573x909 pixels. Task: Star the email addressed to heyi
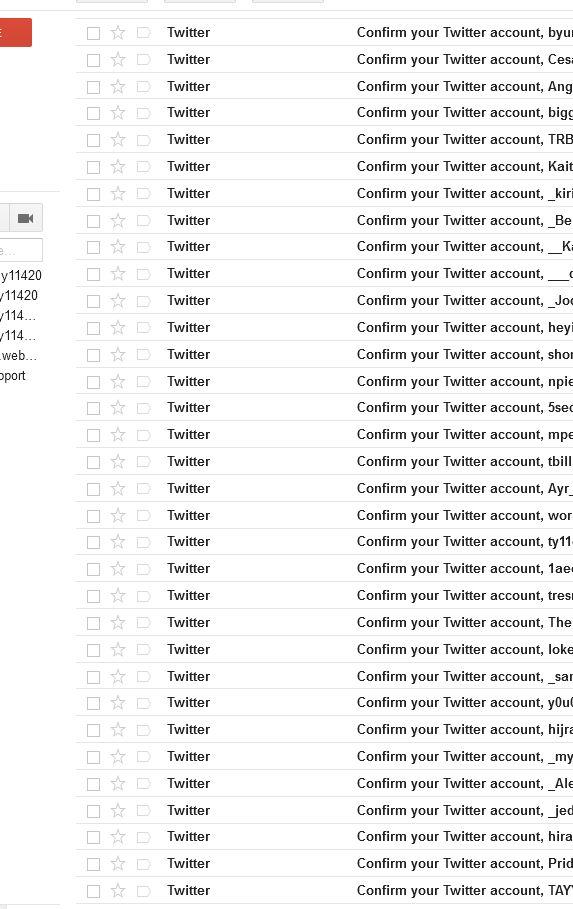coord(118,328)
